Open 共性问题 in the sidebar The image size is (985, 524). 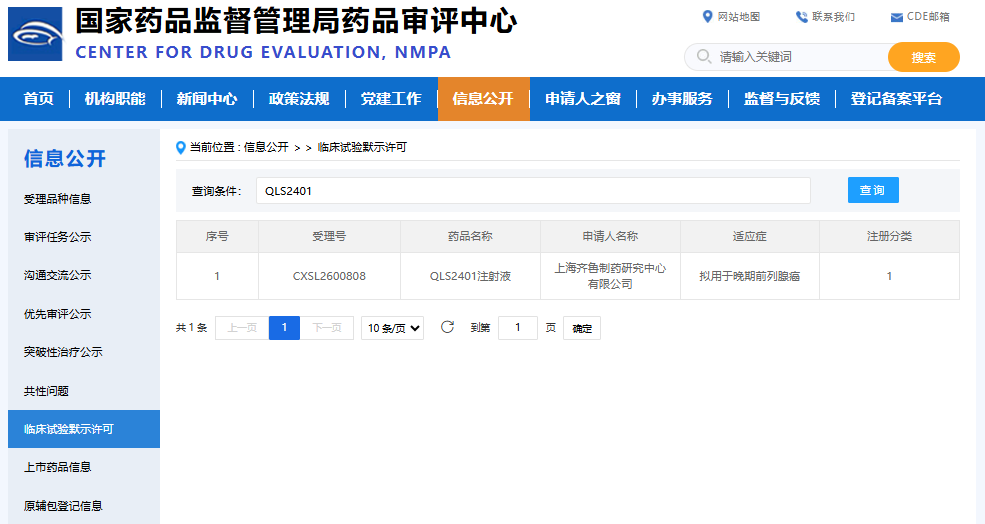[x=46, y=391]
